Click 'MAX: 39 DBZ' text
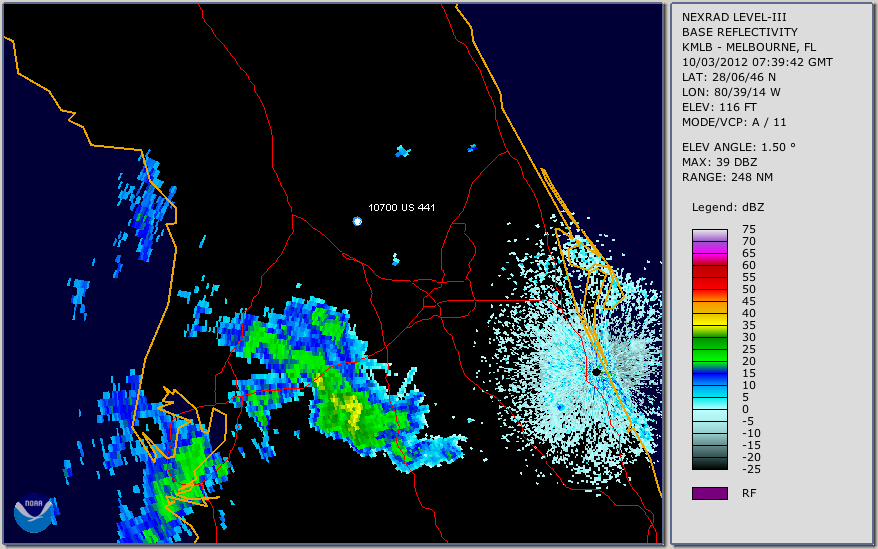Viewport: 878px width, 549px height. coord(720,162)
